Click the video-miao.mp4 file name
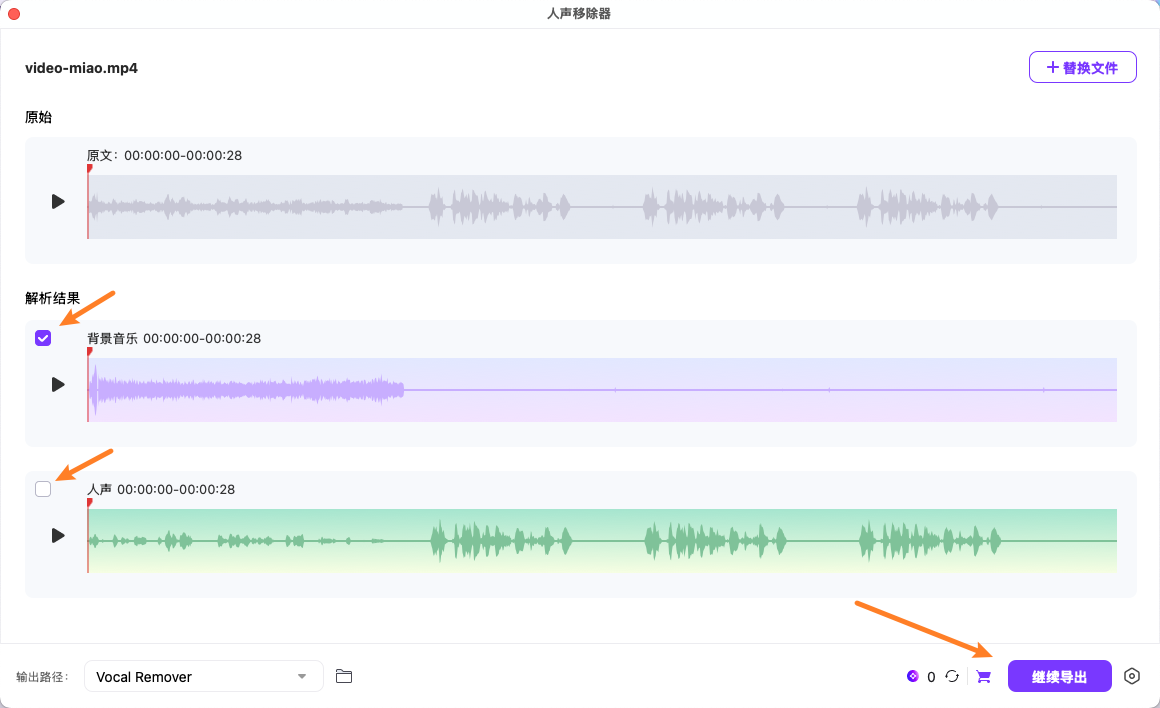The image size is (1160, 708). [x=81, y=68]
